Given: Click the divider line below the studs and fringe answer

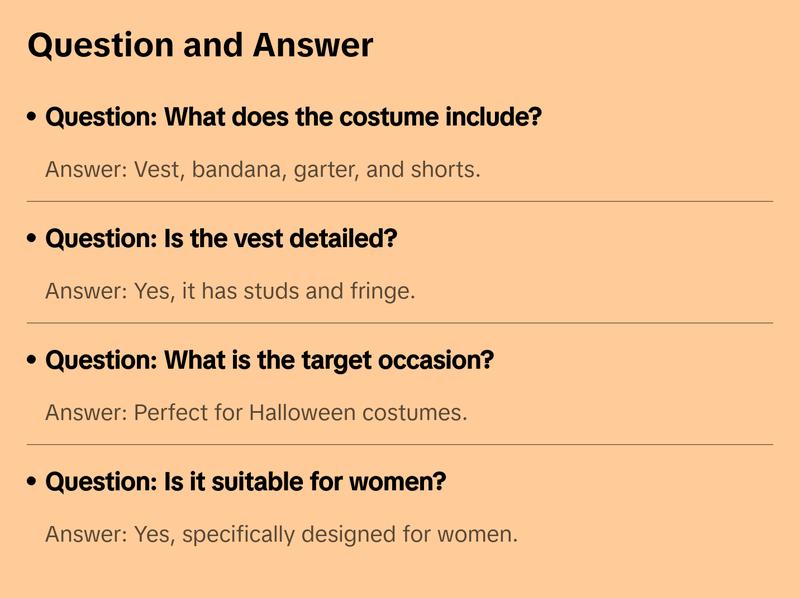Looking at the screenshot, I should [400, 323].
